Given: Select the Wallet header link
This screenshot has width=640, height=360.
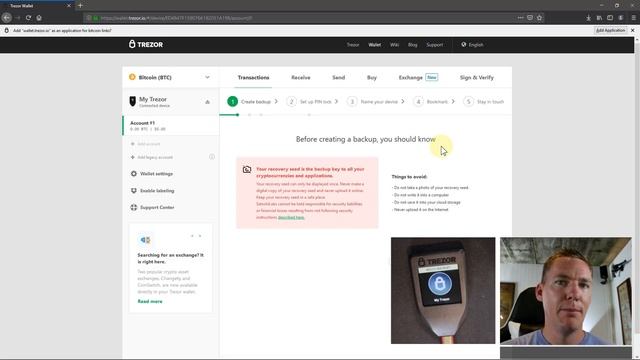Looking at the screenshot, I should tap(375, 45).
